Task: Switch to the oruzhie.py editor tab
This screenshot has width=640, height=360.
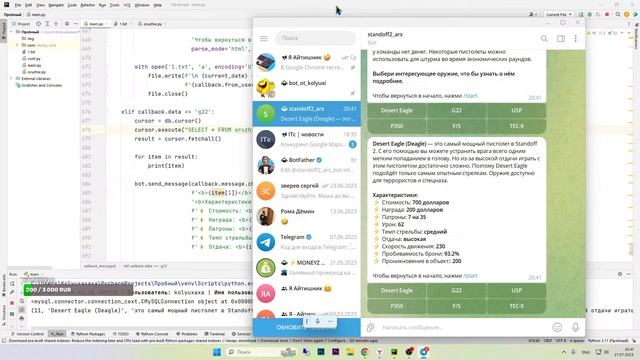Action: [152, 24]
